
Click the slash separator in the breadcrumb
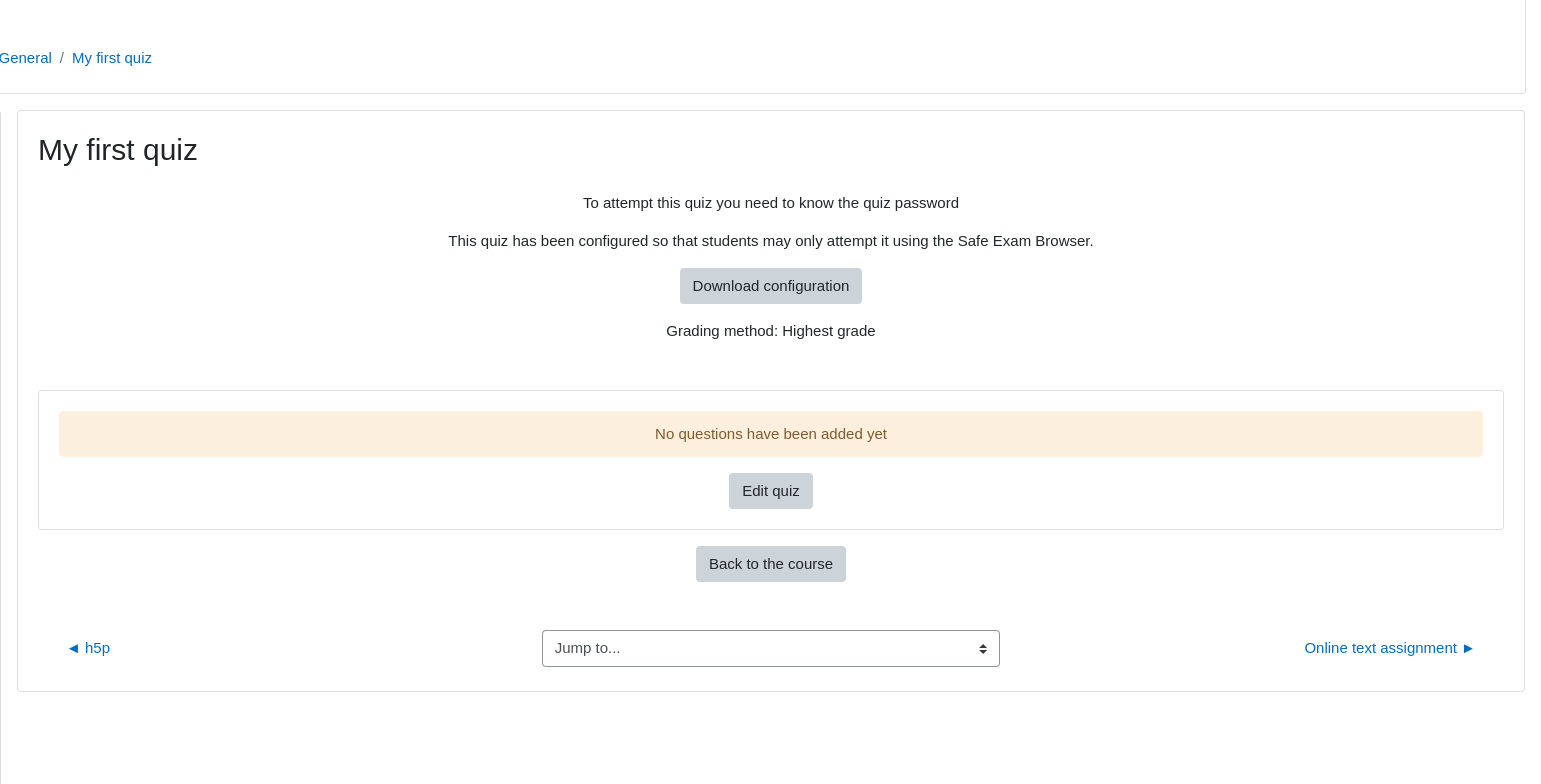pos(62,58)
